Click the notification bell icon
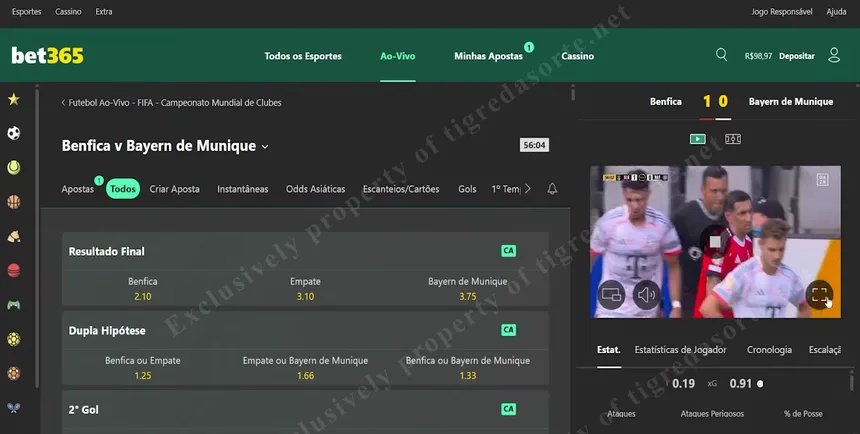Image resolution: width=860 pixels, height=434 pixels. 552,189
